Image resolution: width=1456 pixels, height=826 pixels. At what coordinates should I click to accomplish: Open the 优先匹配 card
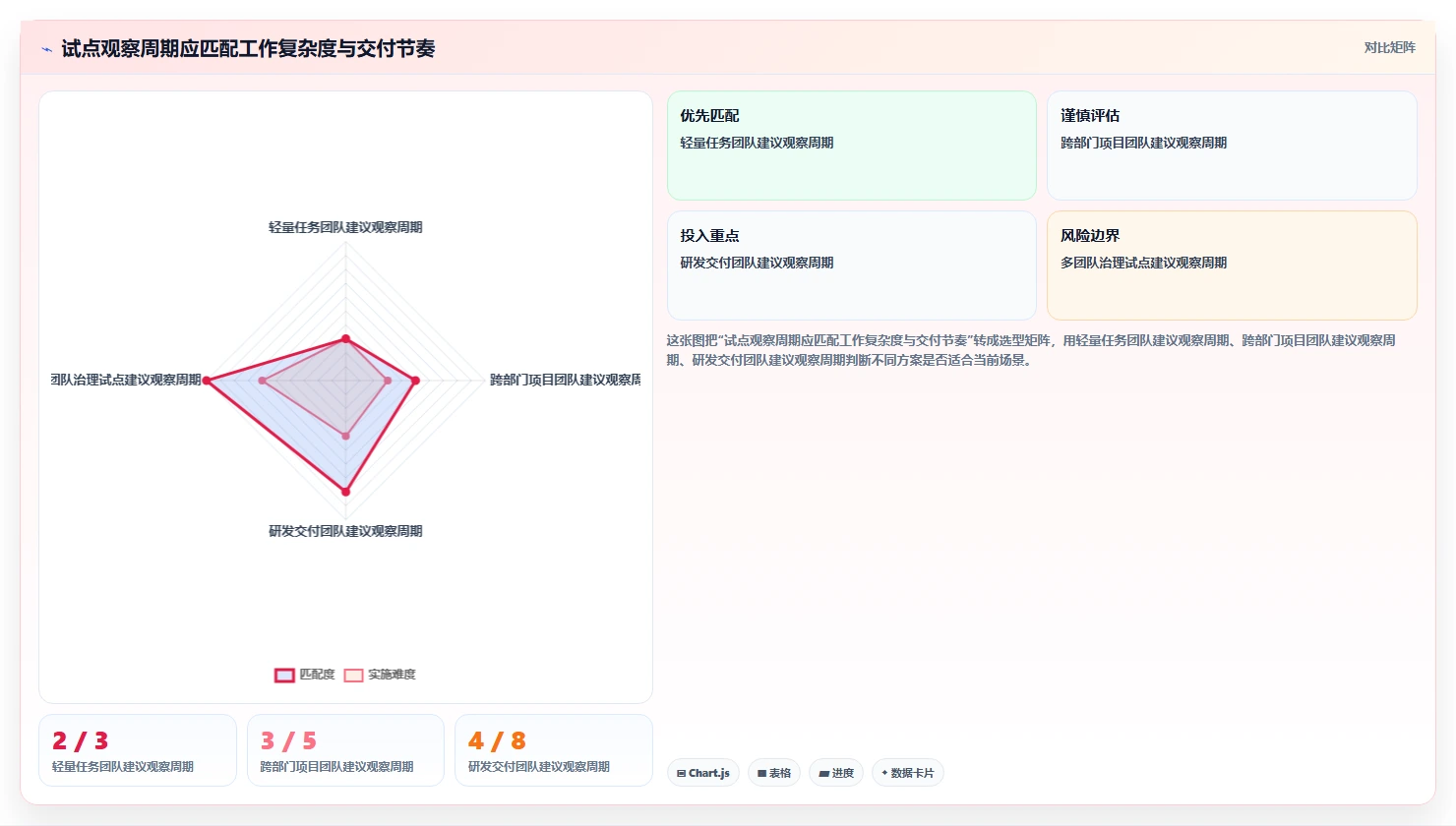click(852, 146)
